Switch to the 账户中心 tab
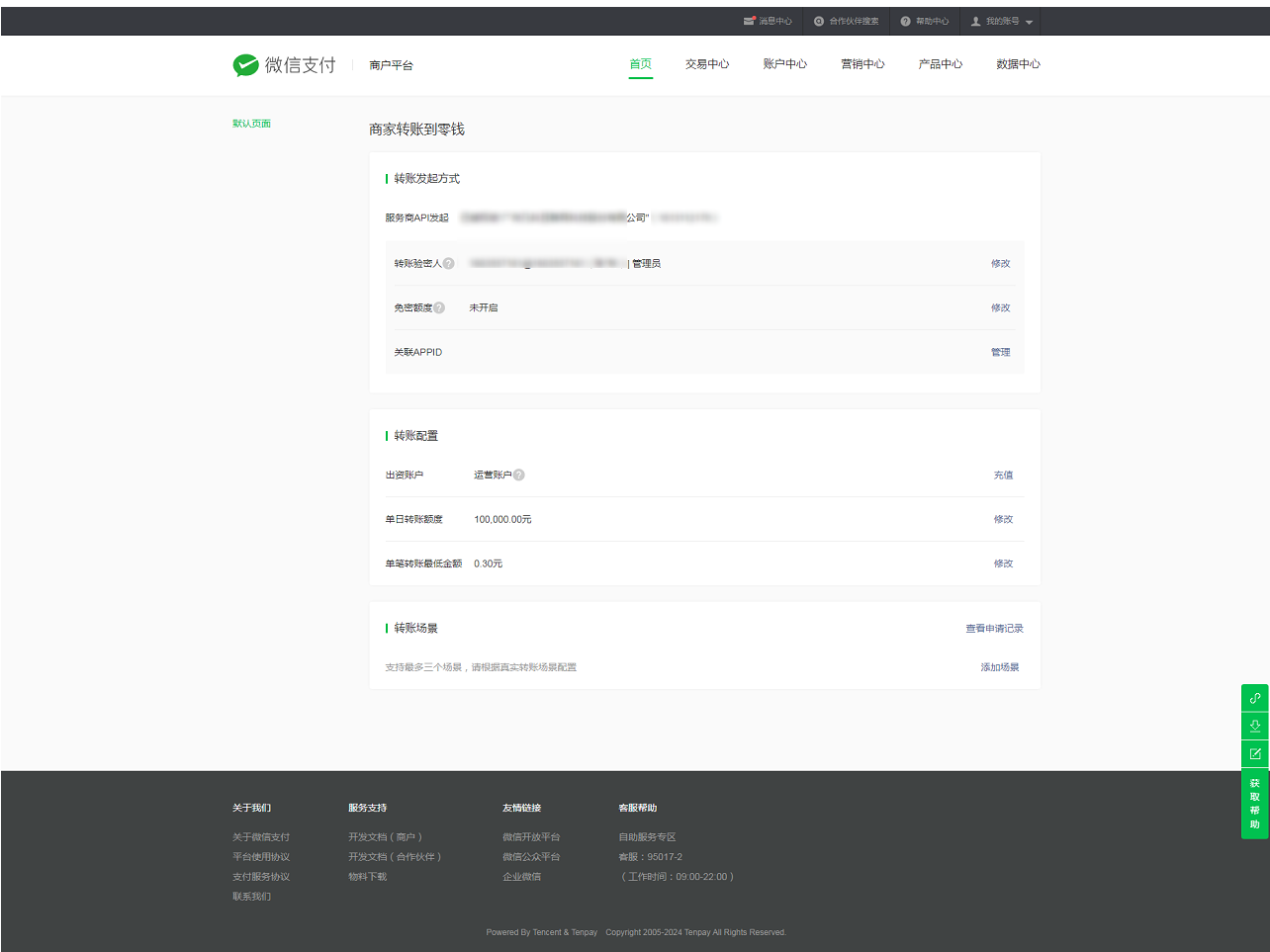 [x=784, y=64]
